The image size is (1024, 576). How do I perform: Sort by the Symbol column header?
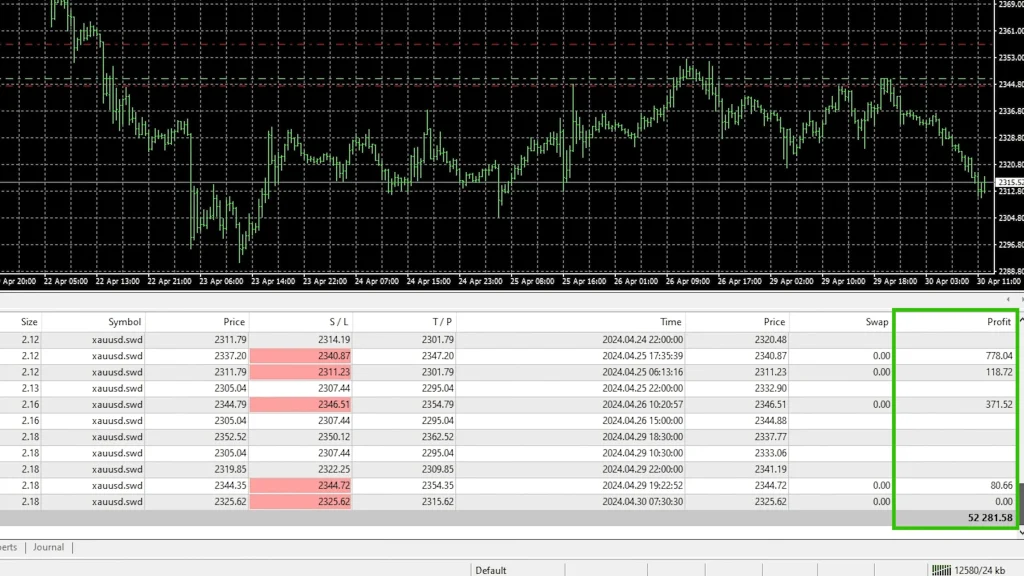pos(125,322)
